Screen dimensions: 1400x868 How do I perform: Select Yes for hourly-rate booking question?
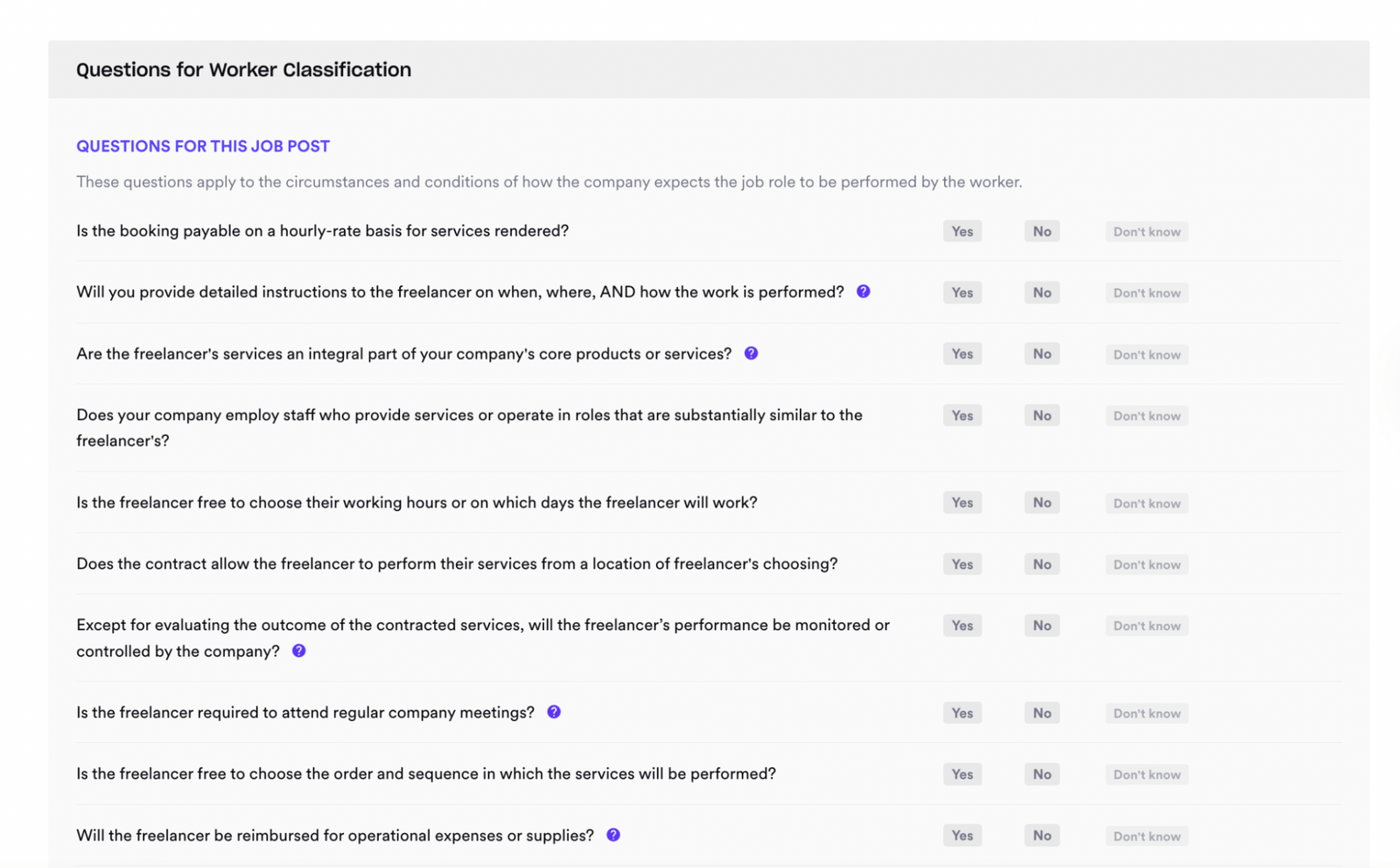pyautogui.click(x=962, y=231)
